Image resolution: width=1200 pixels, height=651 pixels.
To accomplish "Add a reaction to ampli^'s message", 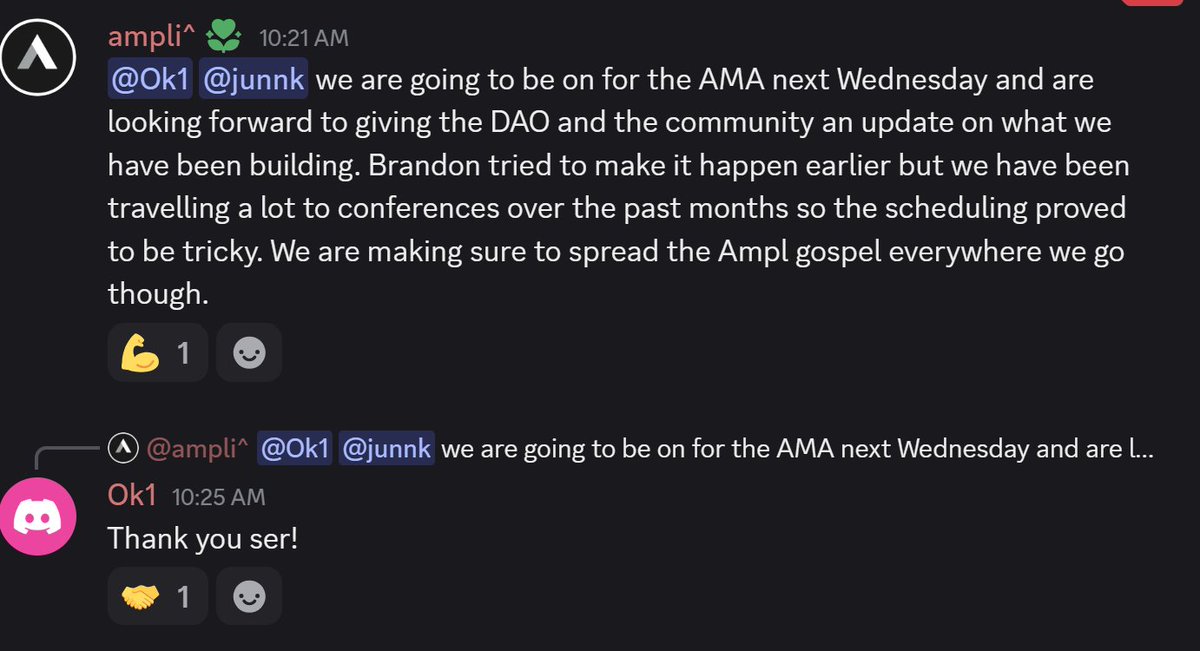I will click(x=248, y=352).
